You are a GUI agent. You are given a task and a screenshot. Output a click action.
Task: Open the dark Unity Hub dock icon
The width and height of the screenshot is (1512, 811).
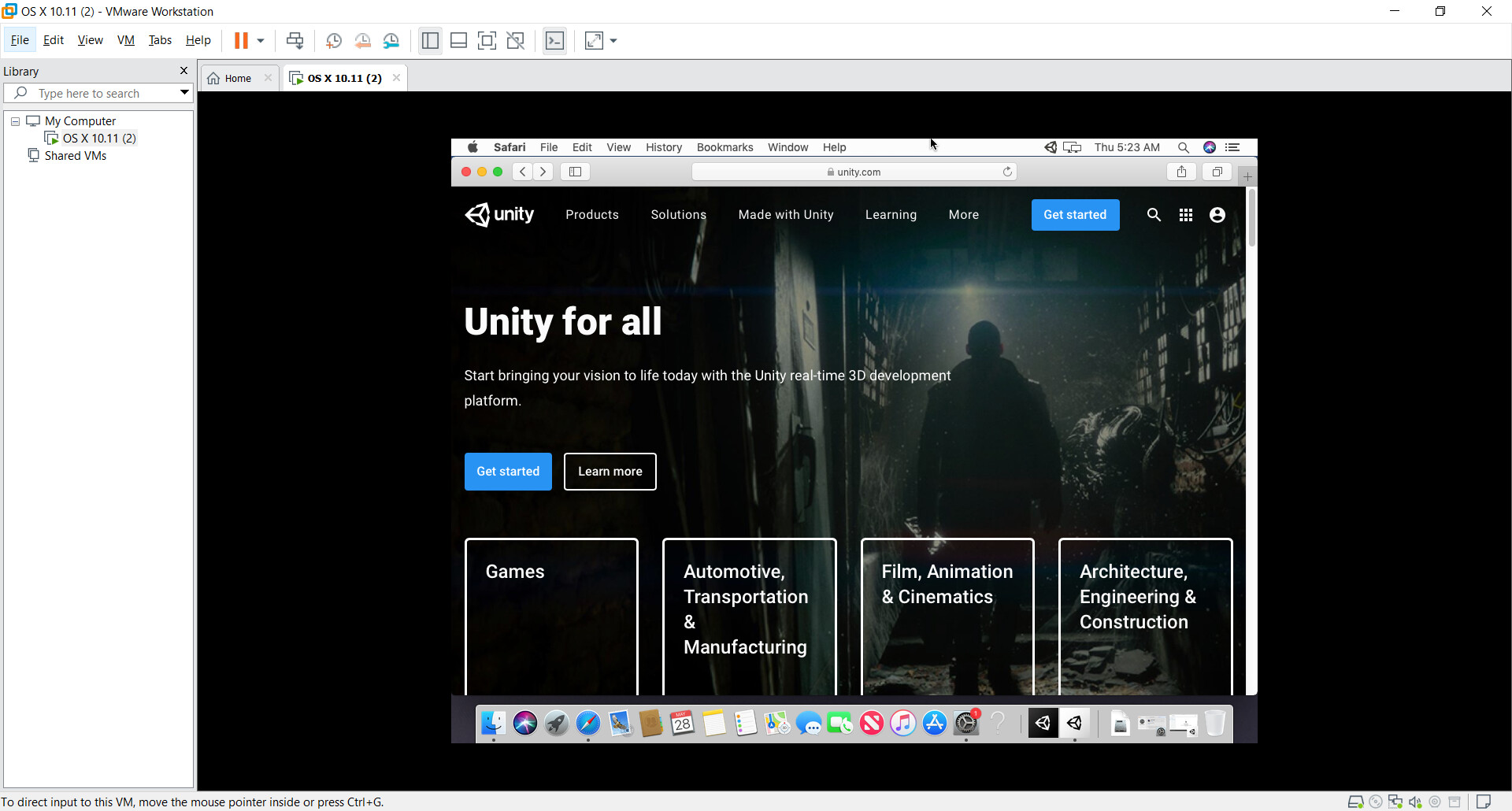pos(1043,723)
